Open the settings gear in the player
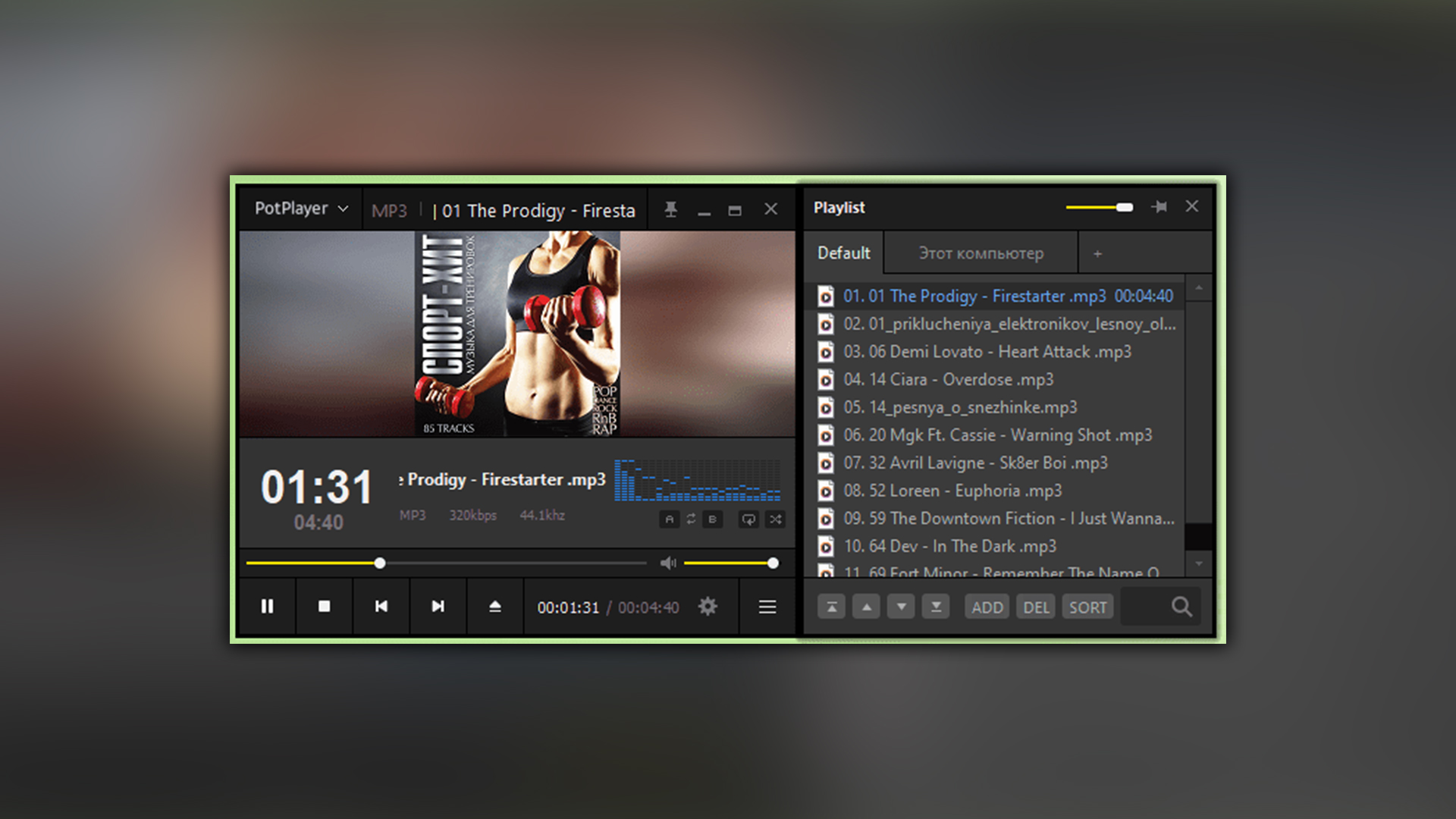 coord(708,607)
